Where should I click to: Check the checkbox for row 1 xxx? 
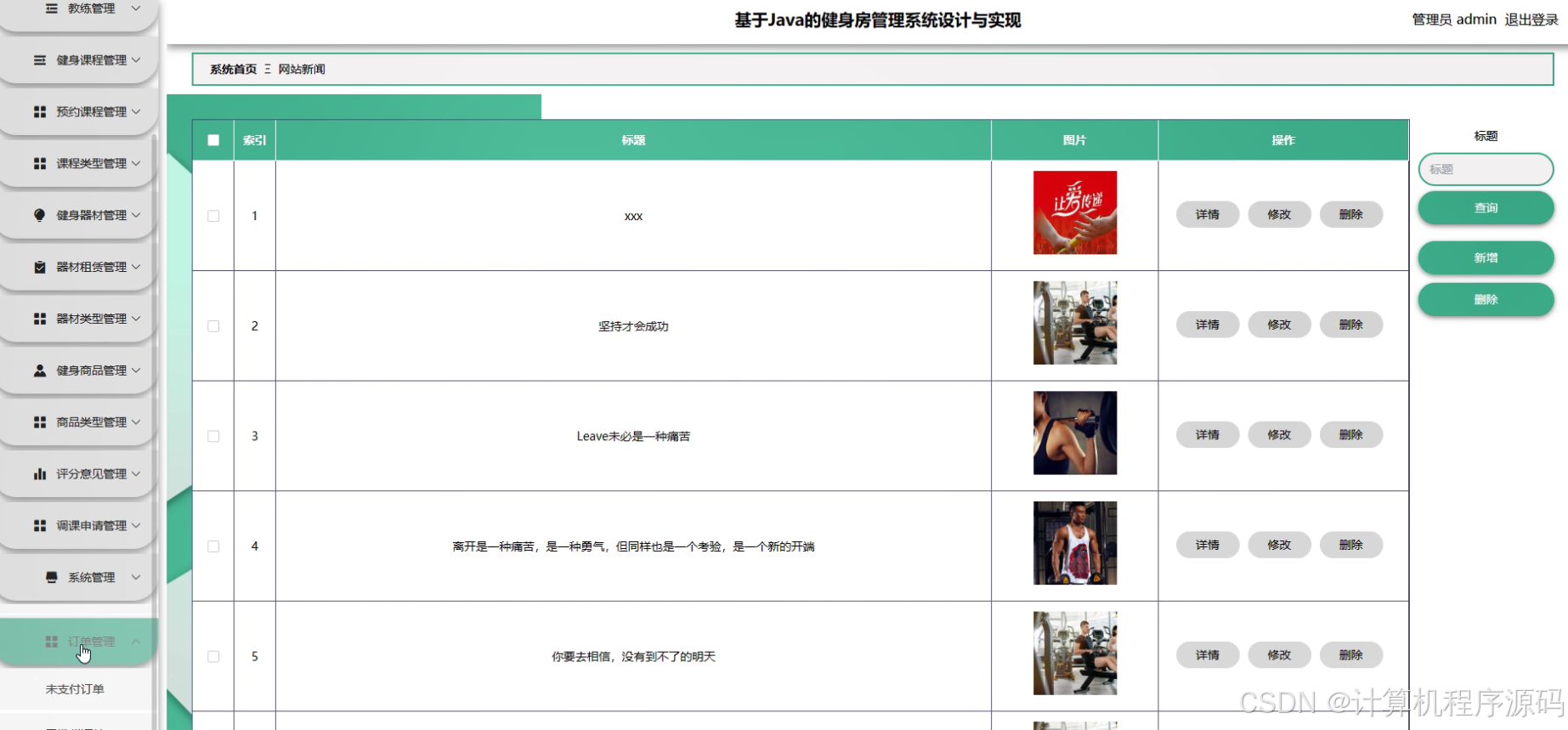tap(213, 216)
